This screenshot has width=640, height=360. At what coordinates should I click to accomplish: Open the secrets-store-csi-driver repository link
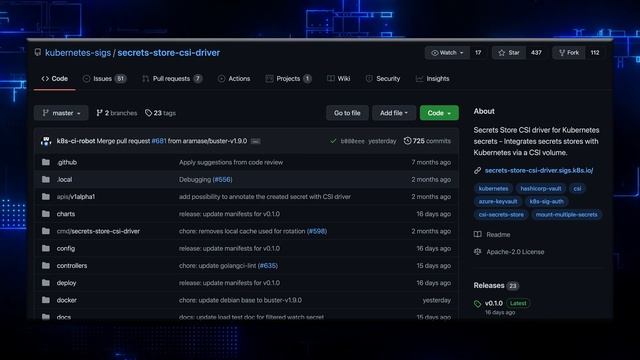click(x=169, y=53)
